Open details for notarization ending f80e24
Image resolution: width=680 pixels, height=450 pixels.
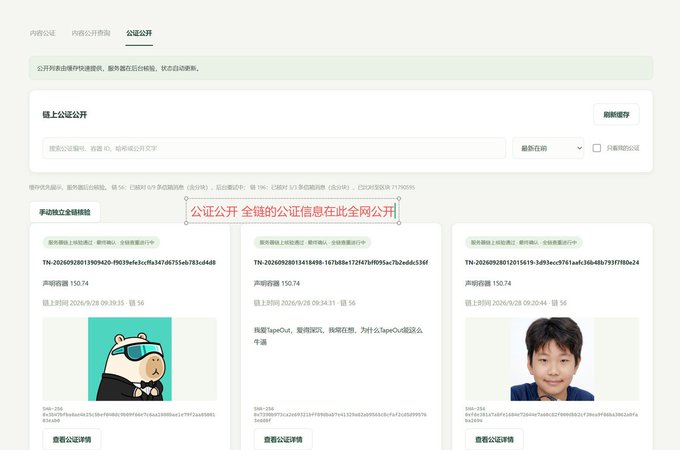pos(494,439)
